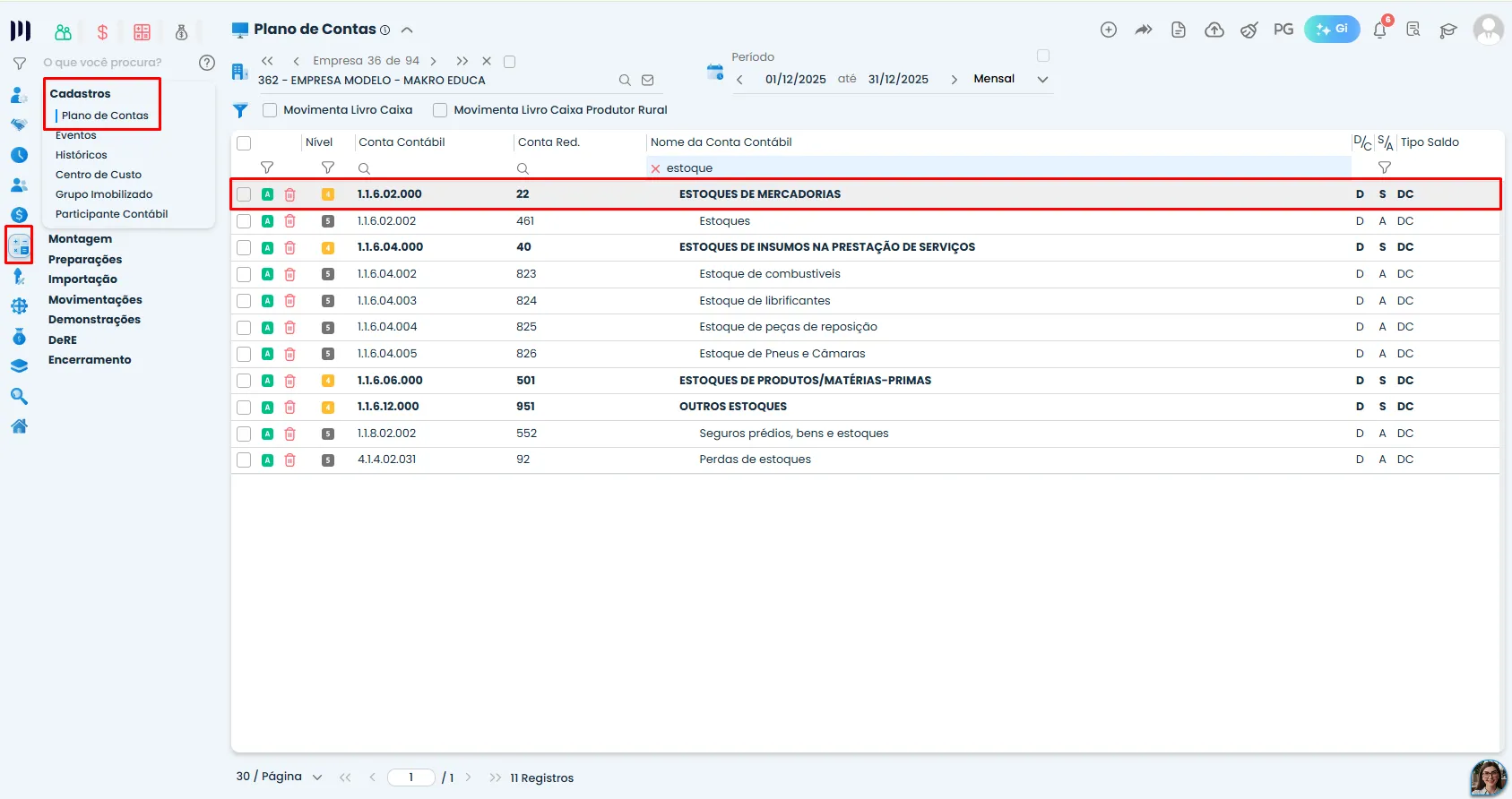Open the red calculator module icon

point(142,32)
